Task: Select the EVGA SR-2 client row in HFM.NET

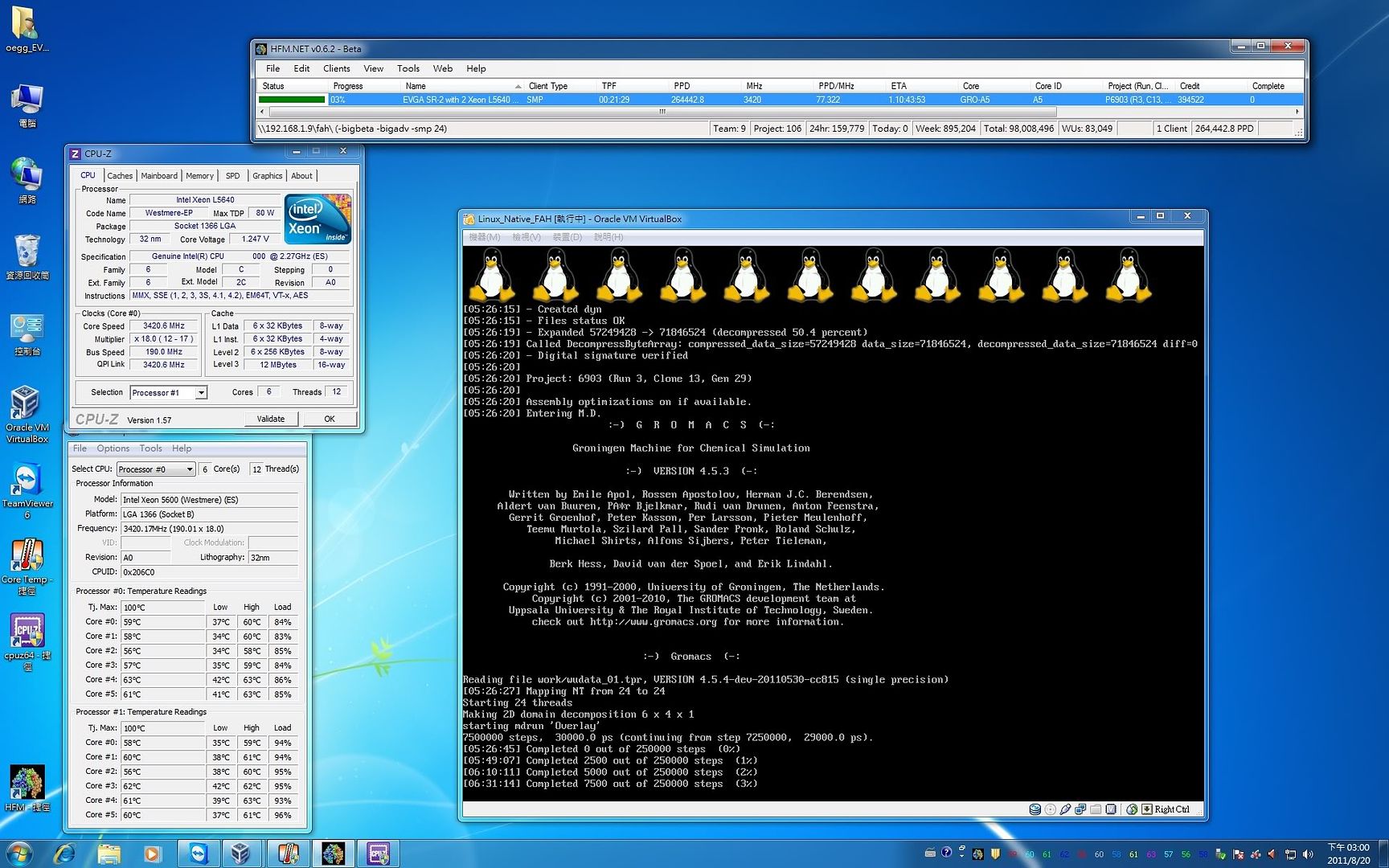Action: pyautogui.click(x=780, y=100)
